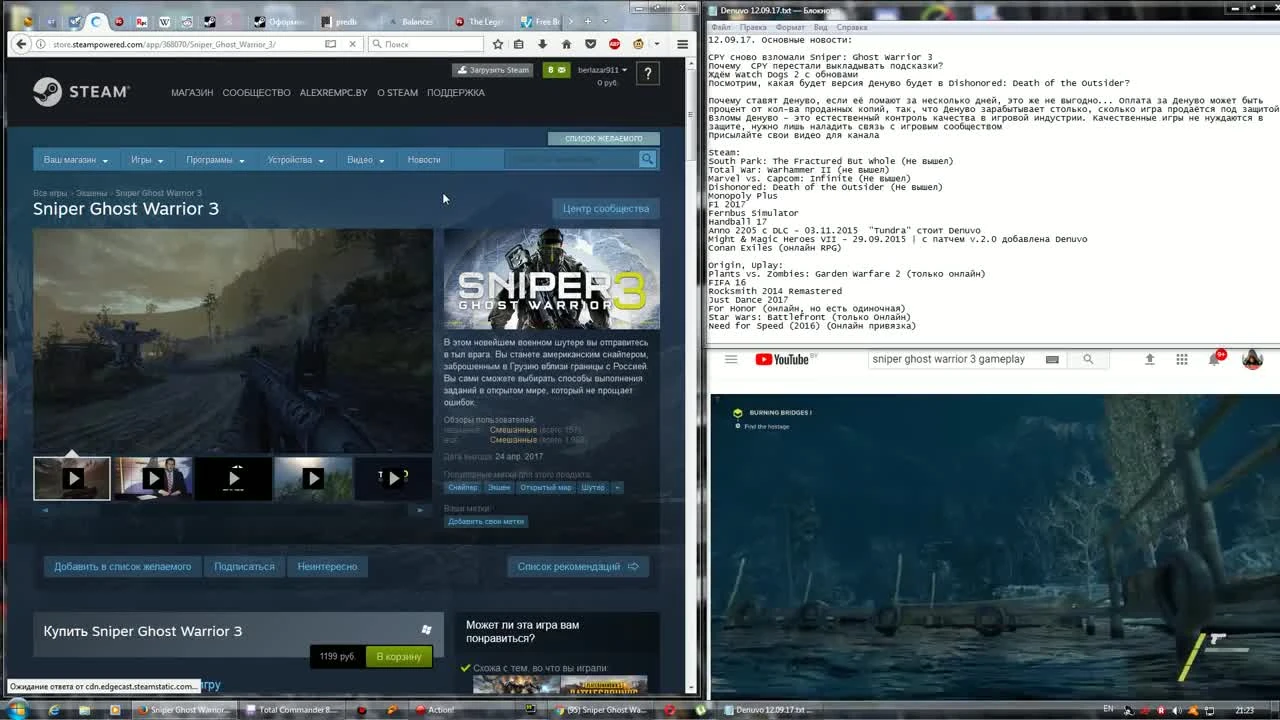
Task: Open the YouTube apps grid icon
Action: 1182,359
